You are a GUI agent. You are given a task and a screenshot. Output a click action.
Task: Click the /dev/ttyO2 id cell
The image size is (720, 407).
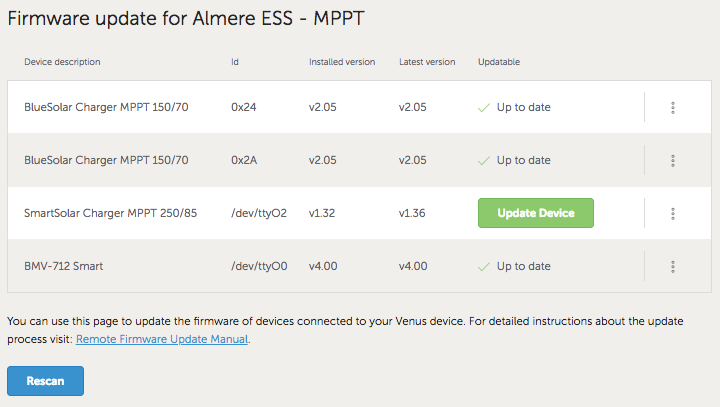(x=259, y=213)
